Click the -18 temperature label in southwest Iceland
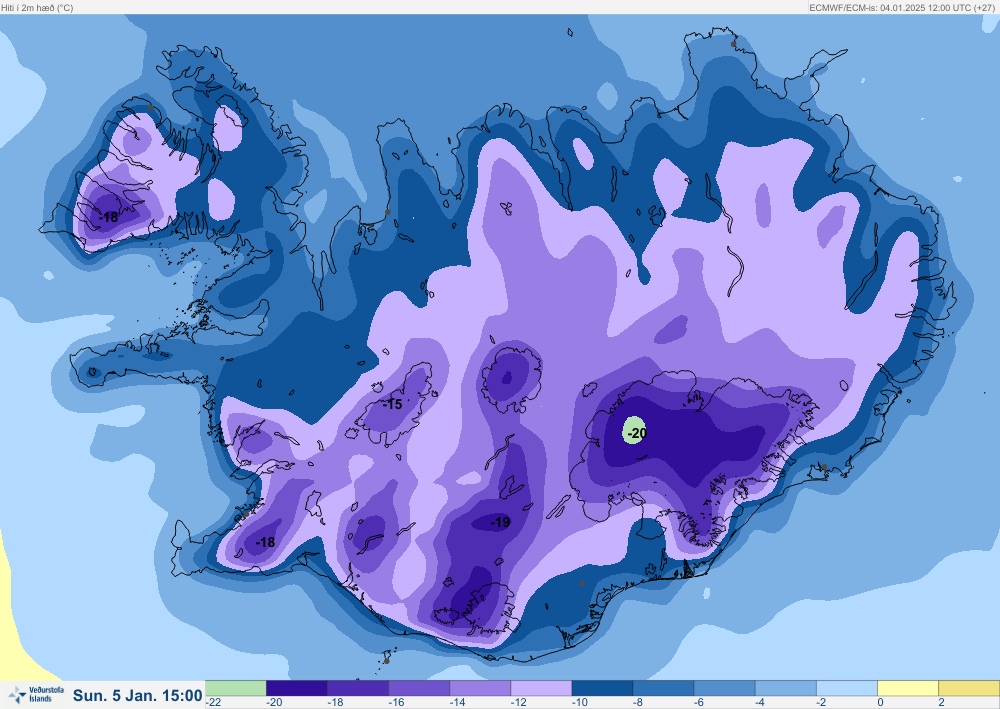 265,543
